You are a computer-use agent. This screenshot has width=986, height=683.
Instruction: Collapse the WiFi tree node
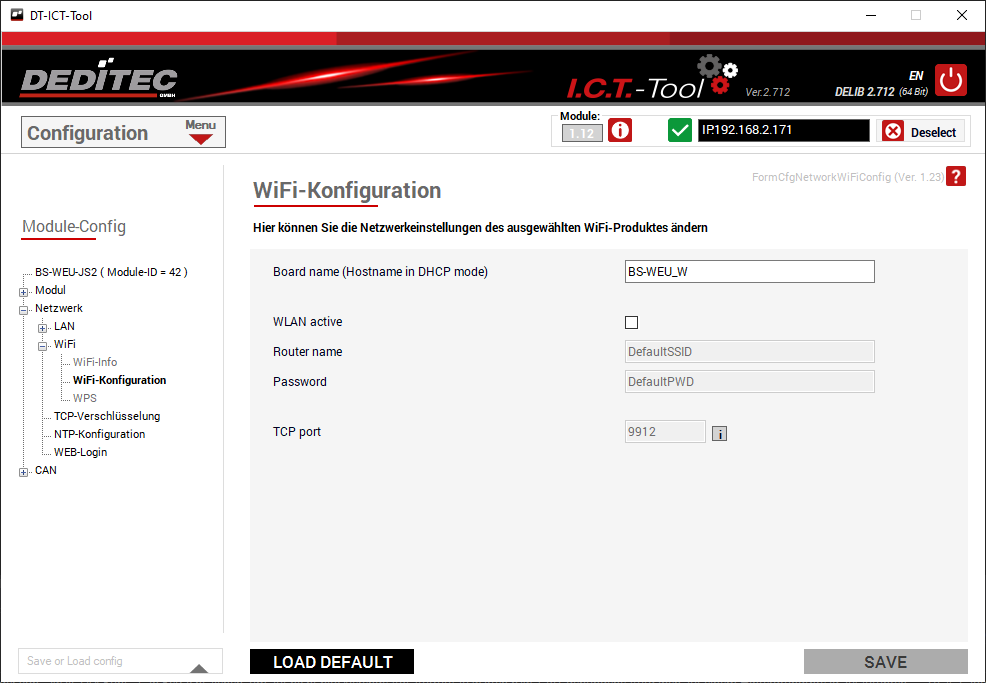tap(43, 345)
